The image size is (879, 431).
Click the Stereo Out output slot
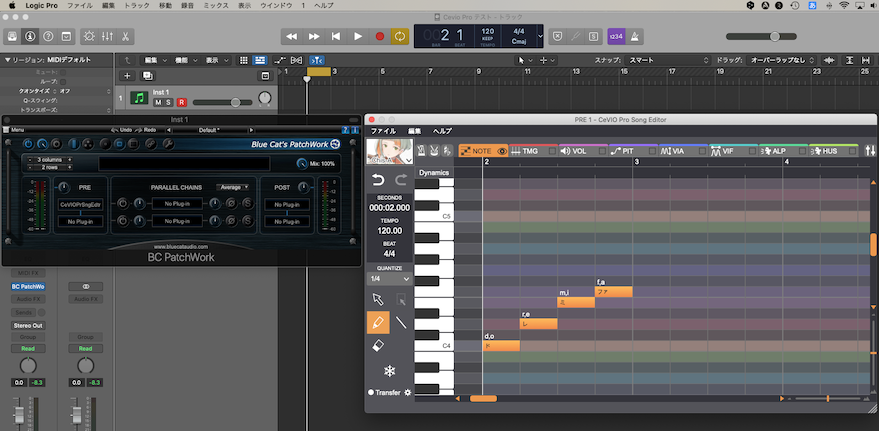(x=28, y=326)
